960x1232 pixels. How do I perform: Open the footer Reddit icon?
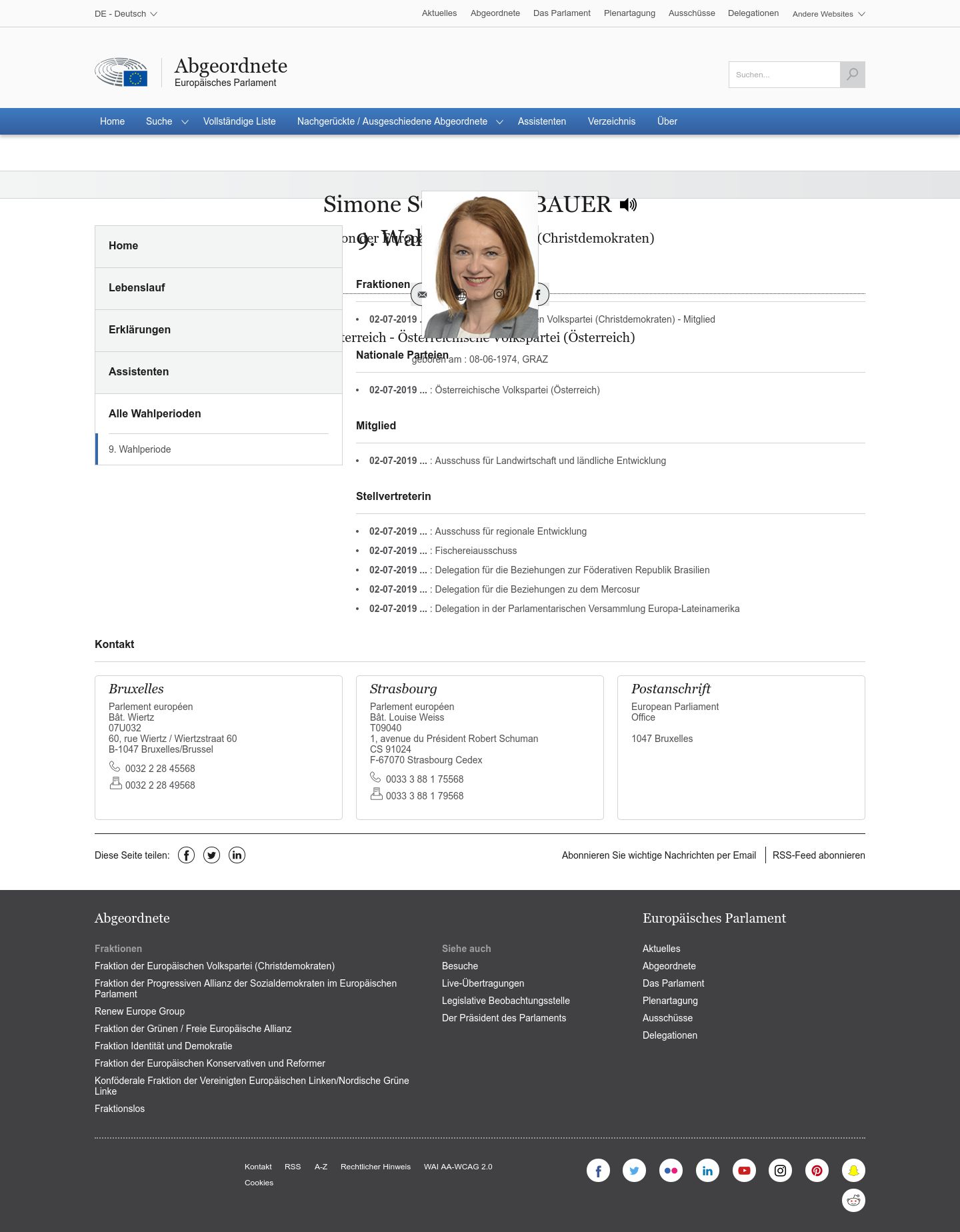coord(853,1200)
